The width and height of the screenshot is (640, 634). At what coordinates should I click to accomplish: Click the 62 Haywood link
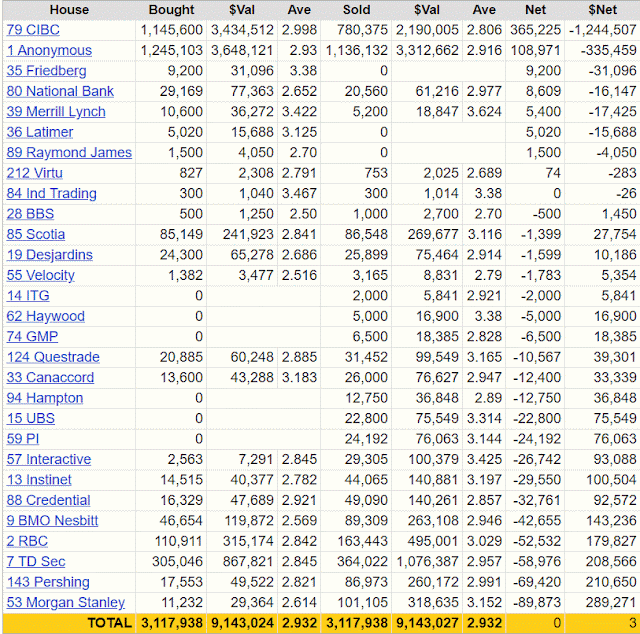46,316
